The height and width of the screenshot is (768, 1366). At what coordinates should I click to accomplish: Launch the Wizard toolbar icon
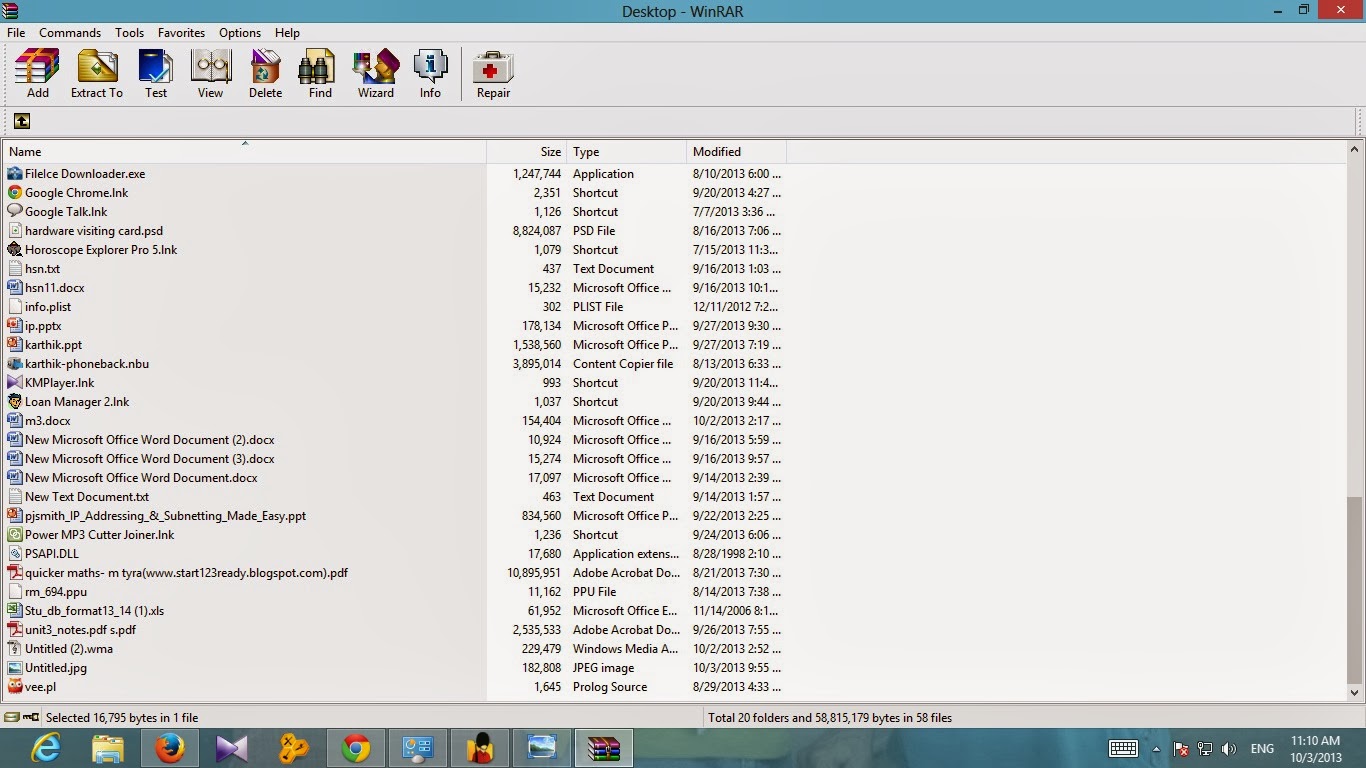[376, 67]
